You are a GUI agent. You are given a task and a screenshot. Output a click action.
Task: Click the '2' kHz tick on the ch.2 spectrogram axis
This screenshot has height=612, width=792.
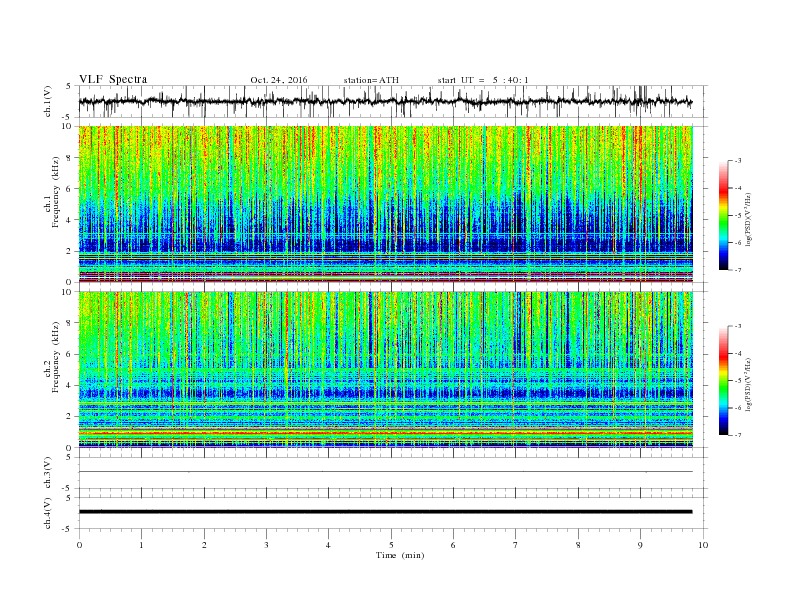click(x=70, y=417)
